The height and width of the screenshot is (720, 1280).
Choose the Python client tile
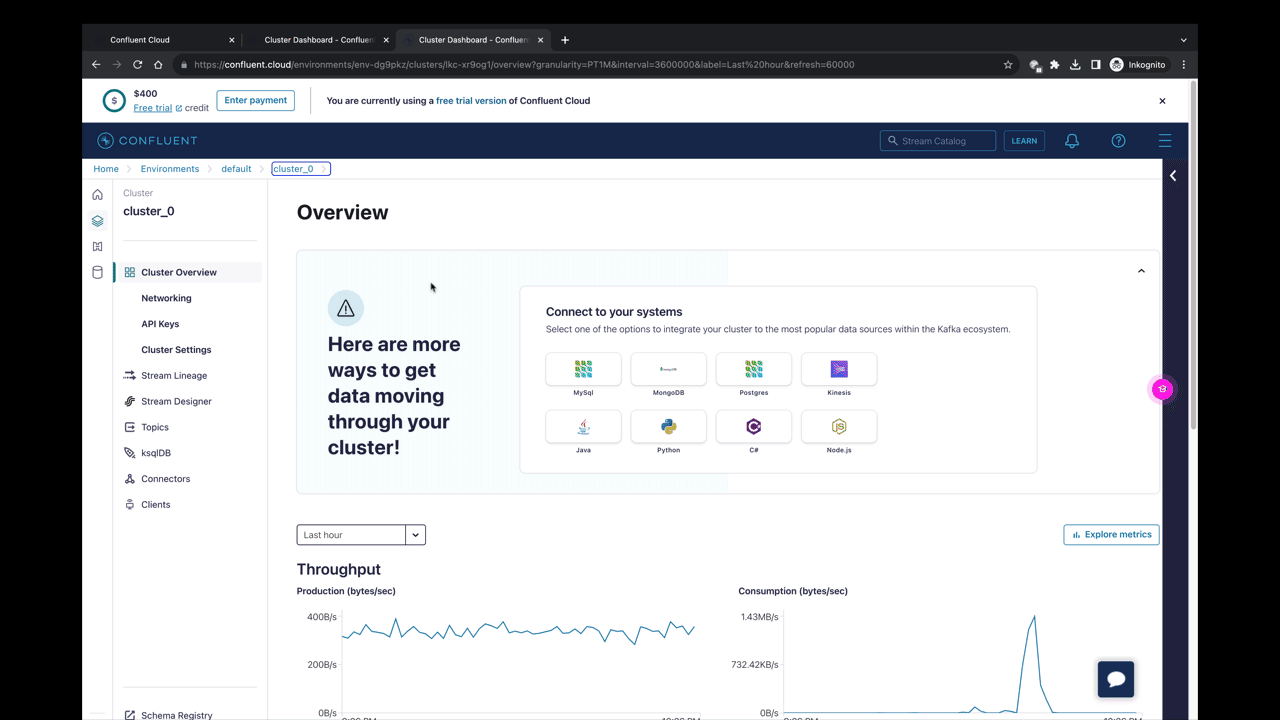point(668,427)
